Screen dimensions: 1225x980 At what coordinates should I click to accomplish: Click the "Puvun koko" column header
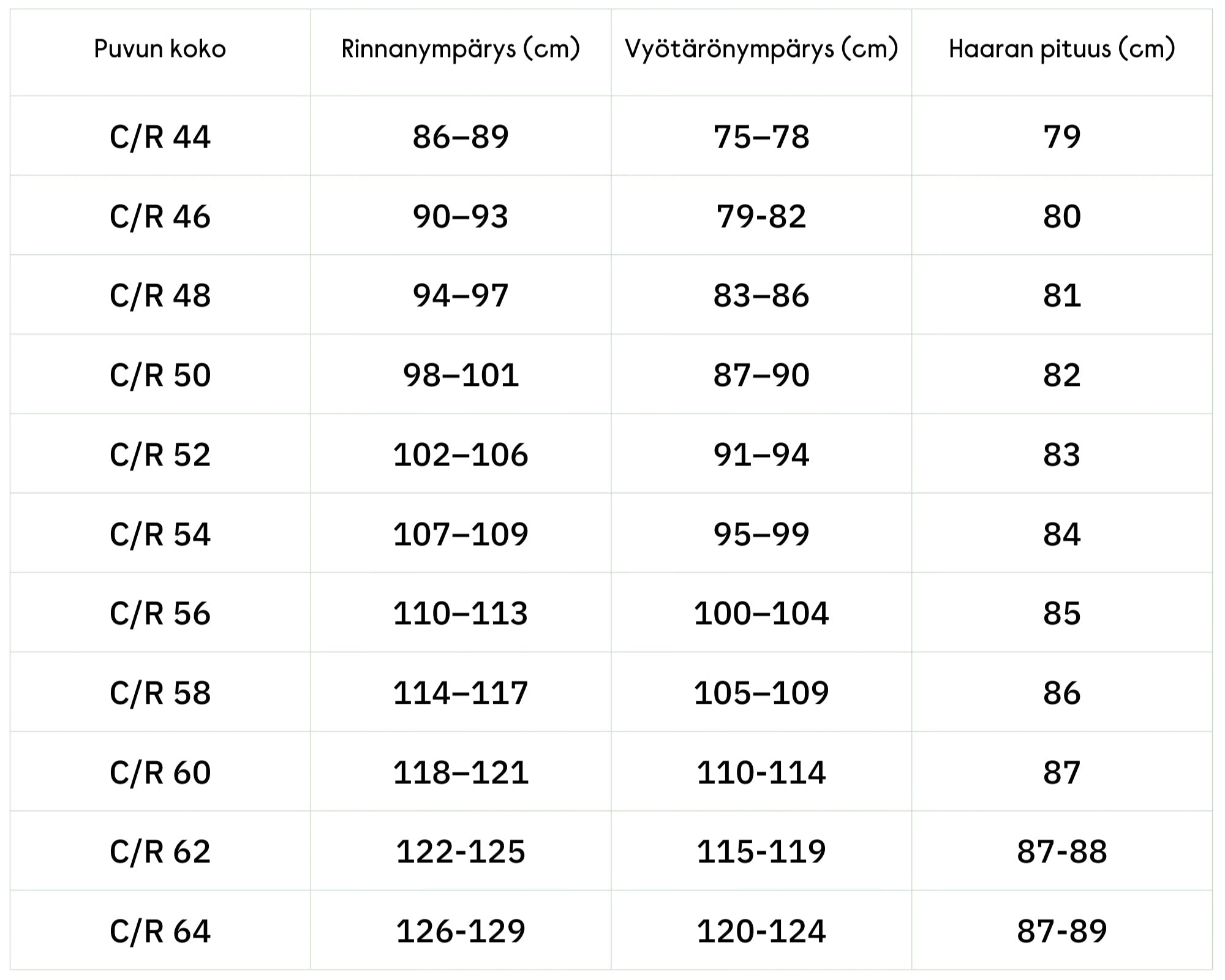(160, 49)
